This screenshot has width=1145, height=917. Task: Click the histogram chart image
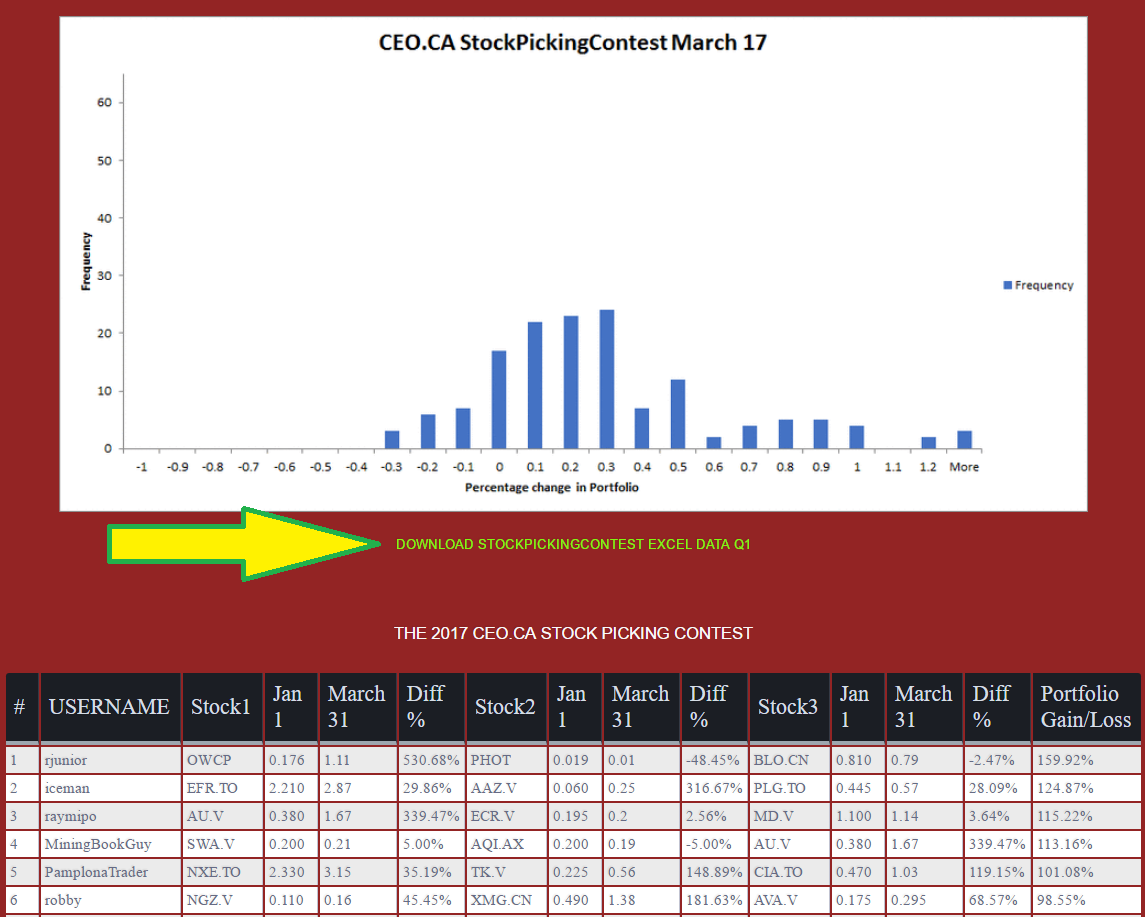573,264
